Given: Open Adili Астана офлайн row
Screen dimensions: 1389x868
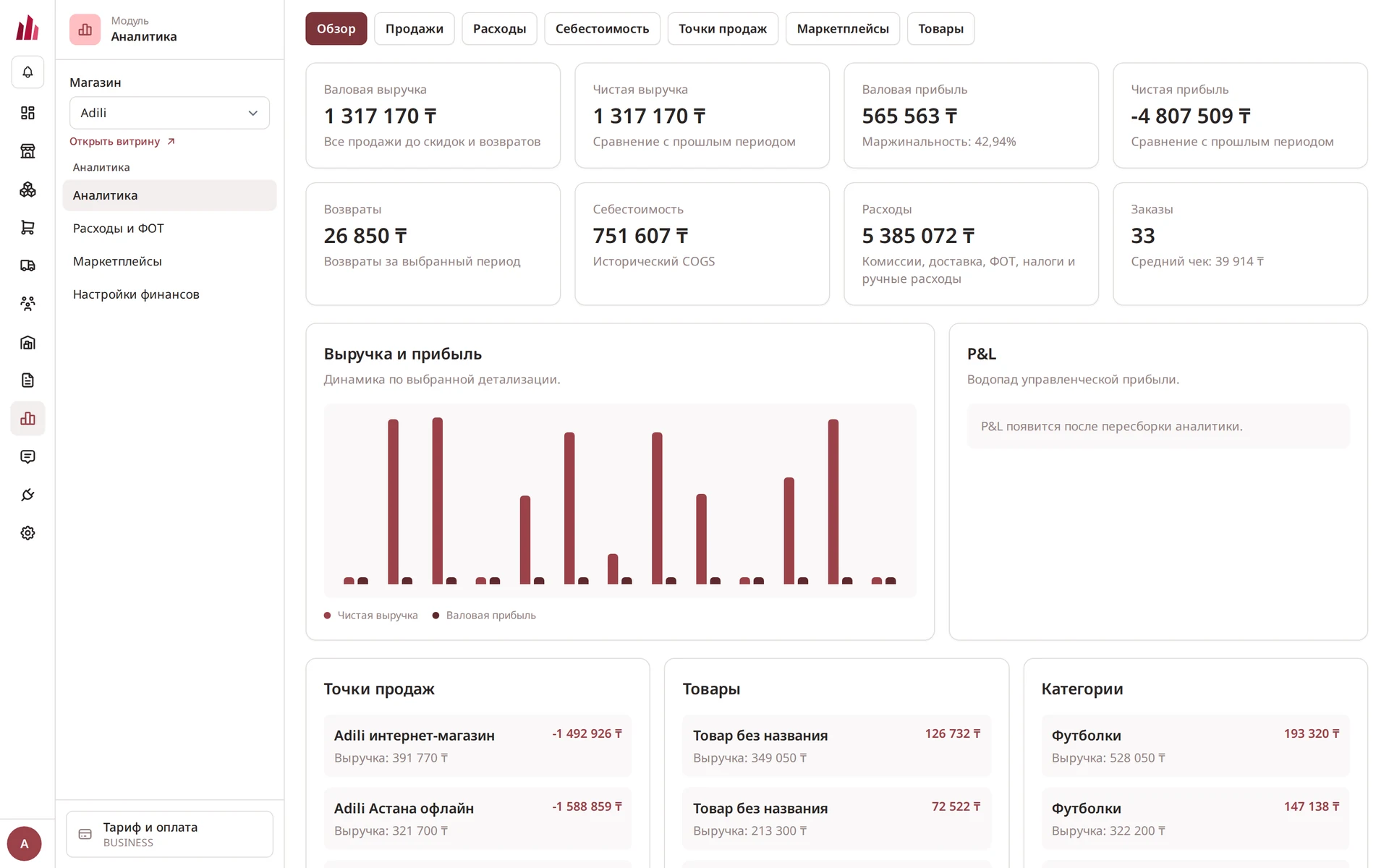Looking at the screenshot, I should 477,819.
